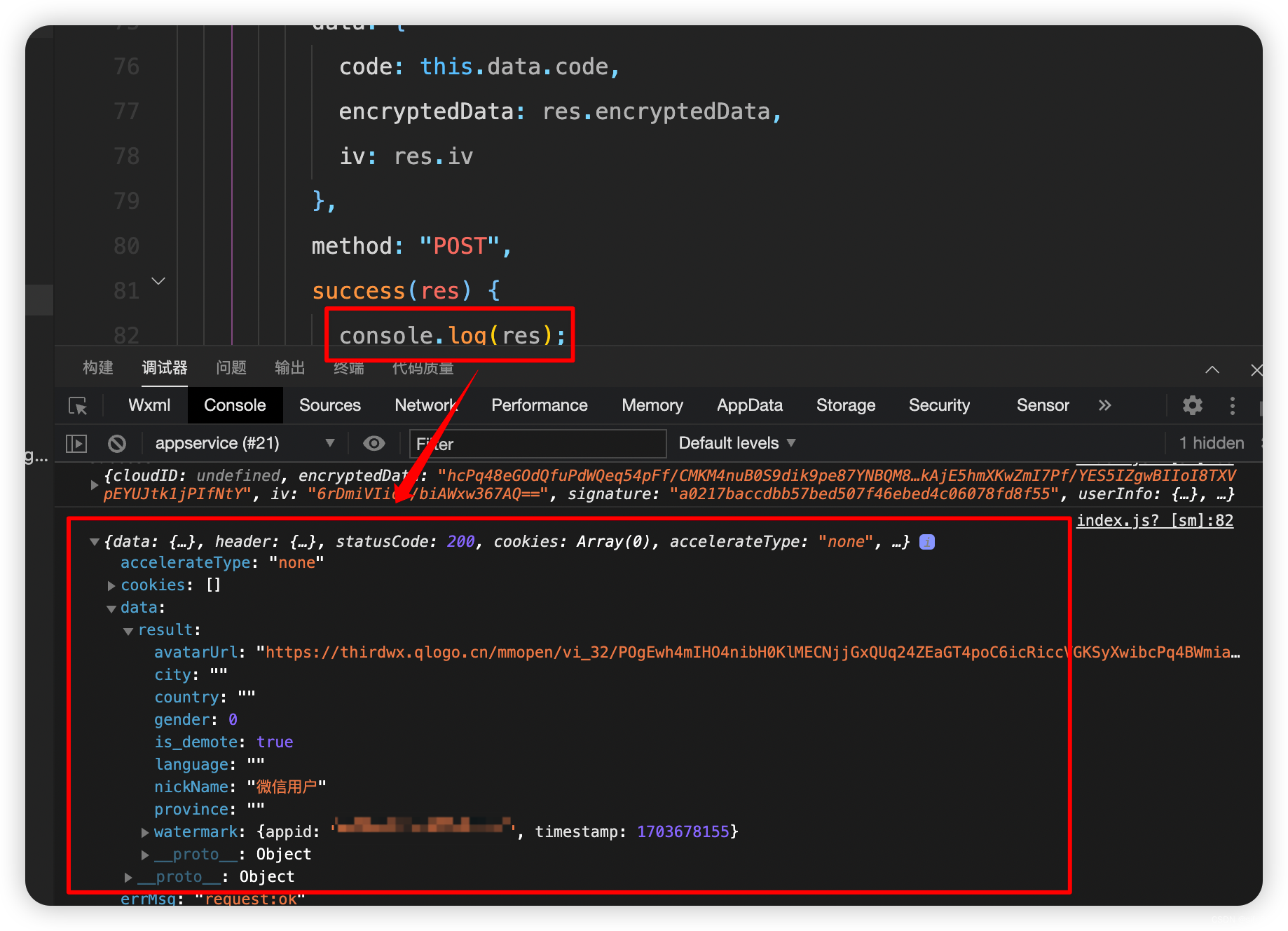This screenshot has width=1288, height=931.
Task: Collapse the result property
Action: [128, 631]
